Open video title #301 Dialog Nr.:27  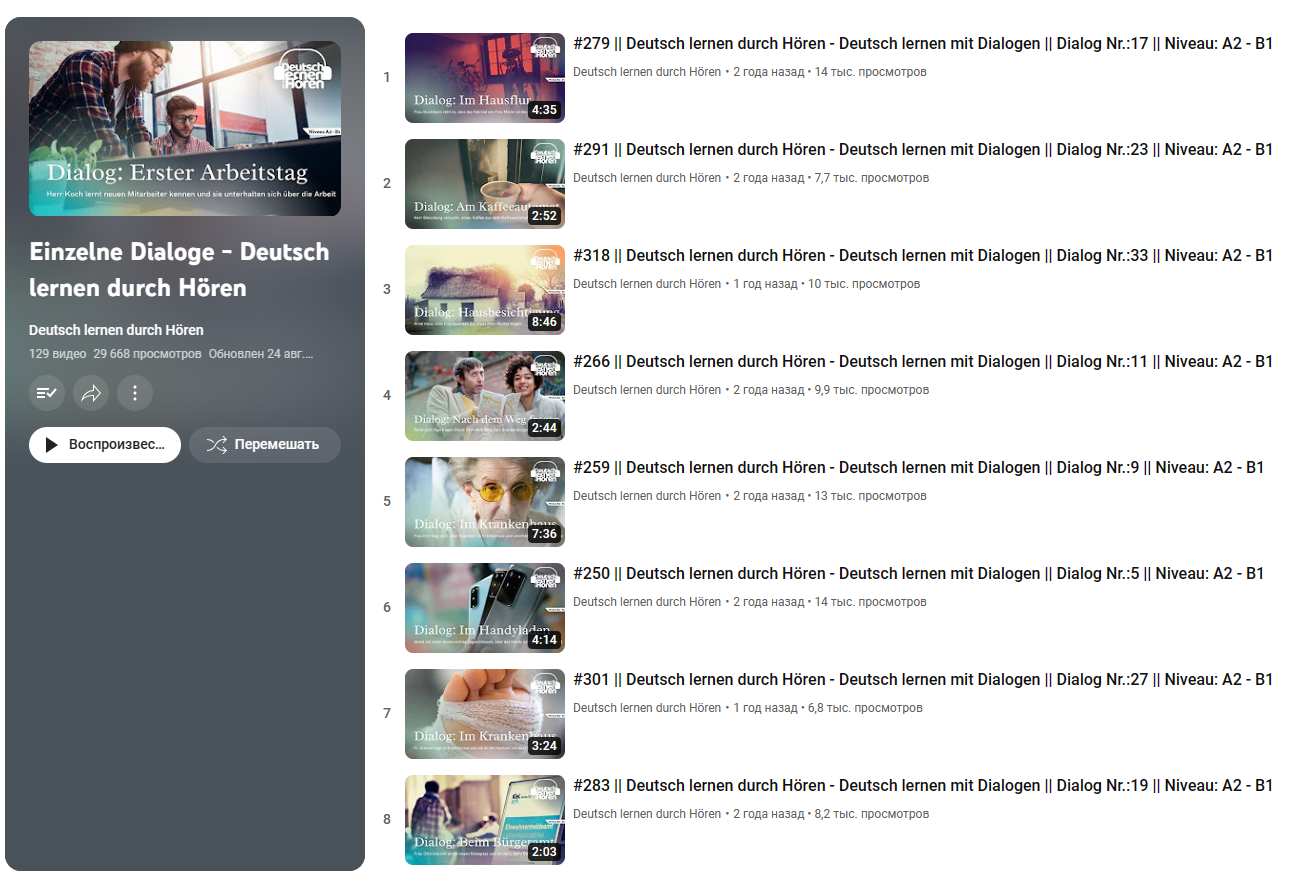click(923, 680)
